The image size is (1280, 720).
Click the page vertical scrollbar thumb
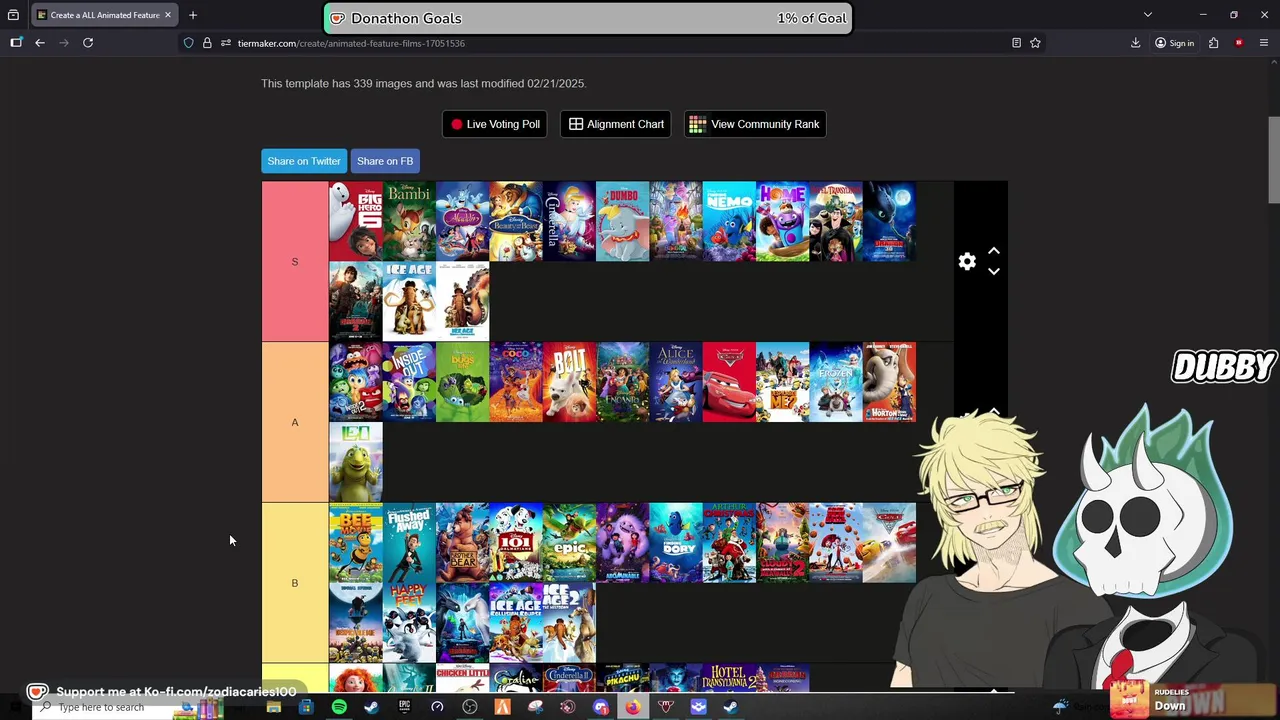click(x=1274, y=160)
